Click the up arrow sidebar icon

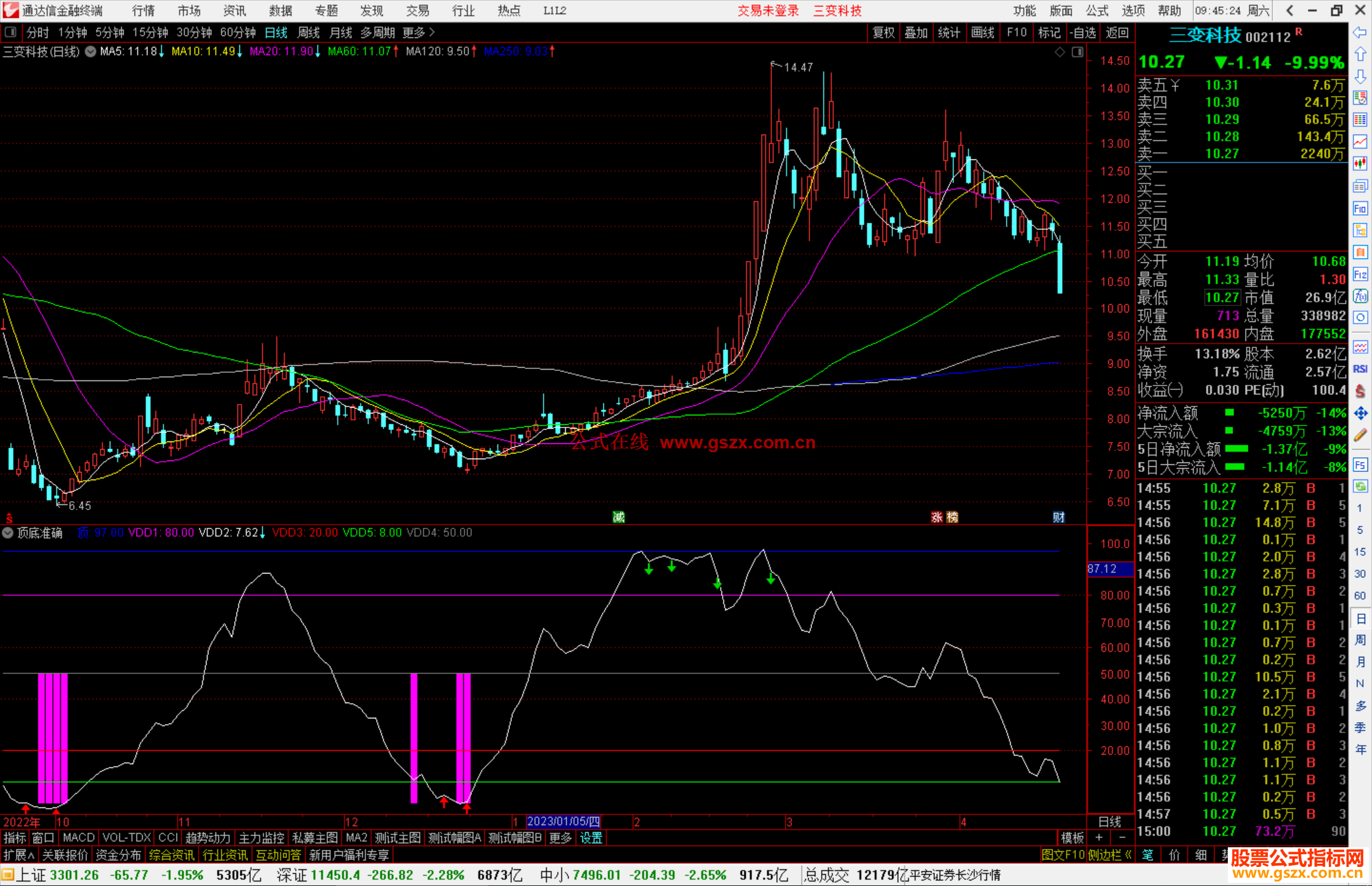(1360, 55)
